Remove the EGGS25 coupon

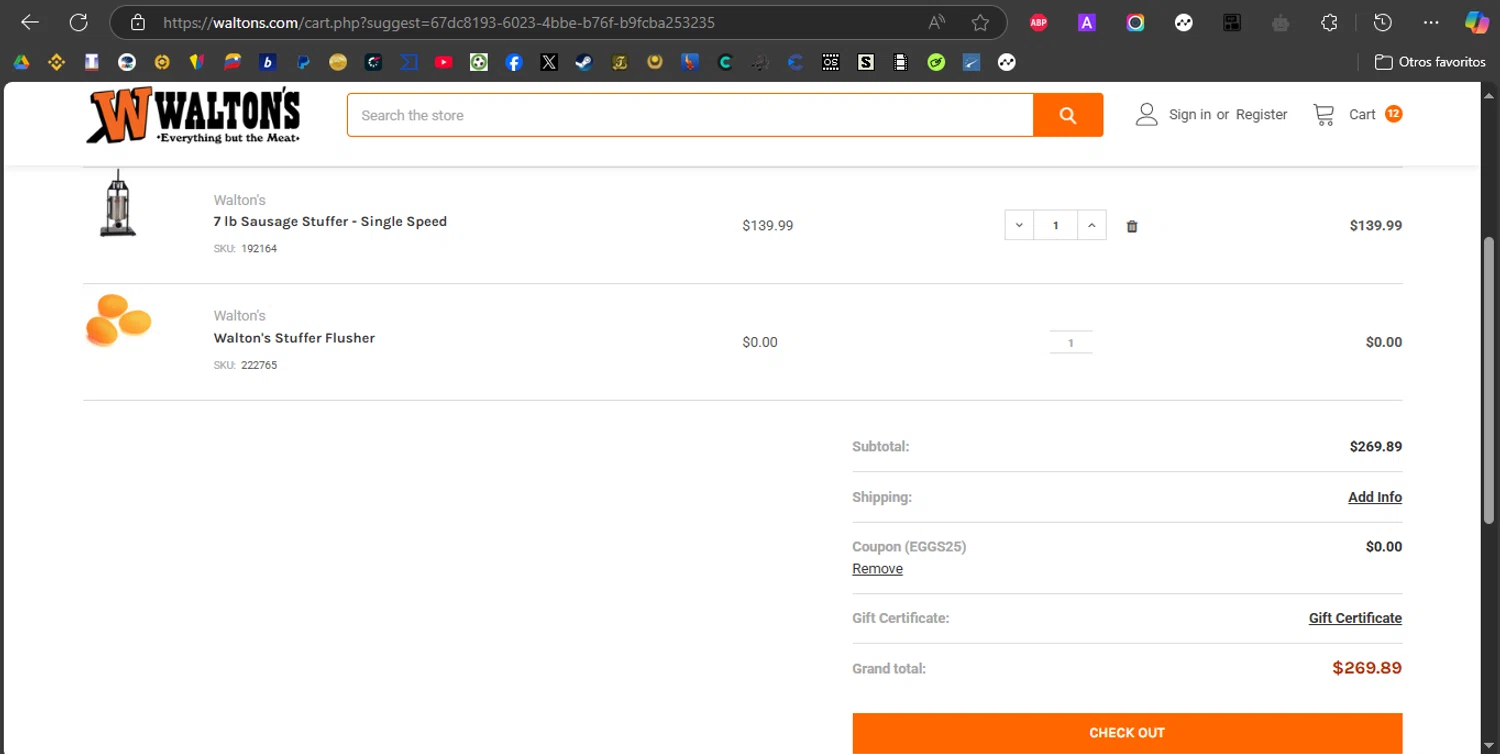click(x=877, y=569)
